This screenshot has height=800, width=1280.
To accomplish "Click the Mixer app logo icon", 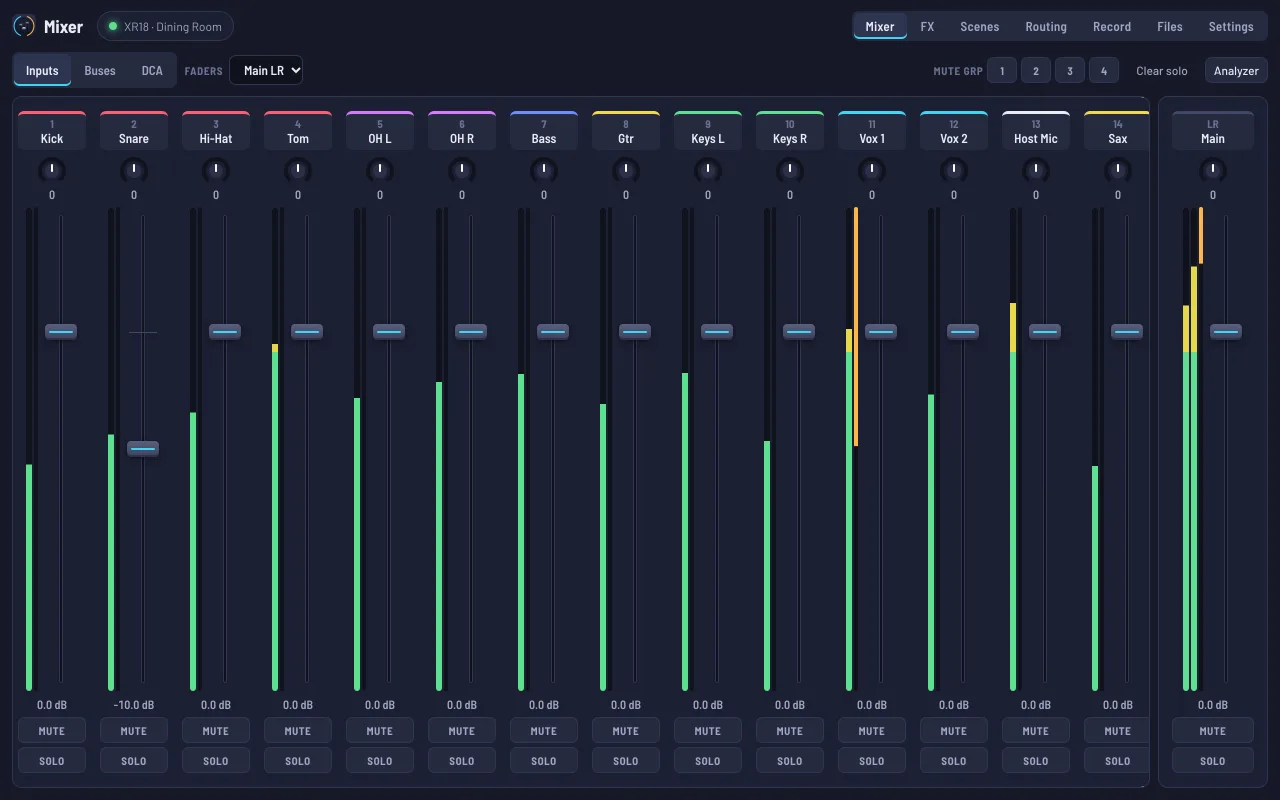I will pos(24,26).
